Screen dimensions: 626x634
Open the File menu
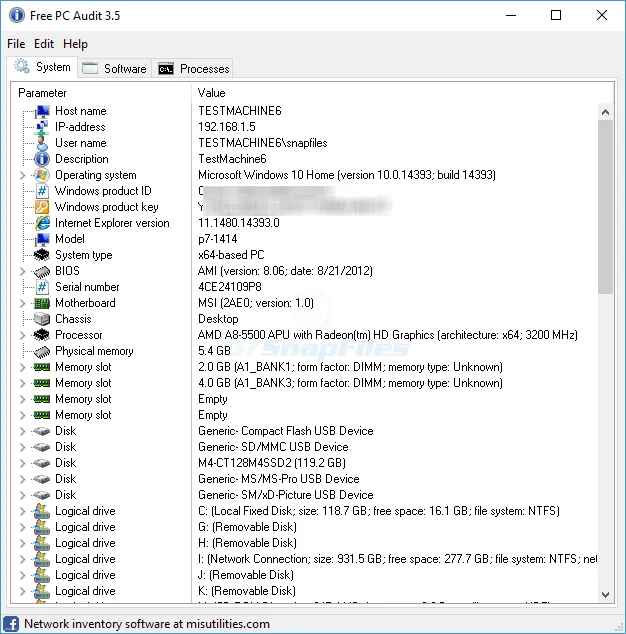(16, 44)
